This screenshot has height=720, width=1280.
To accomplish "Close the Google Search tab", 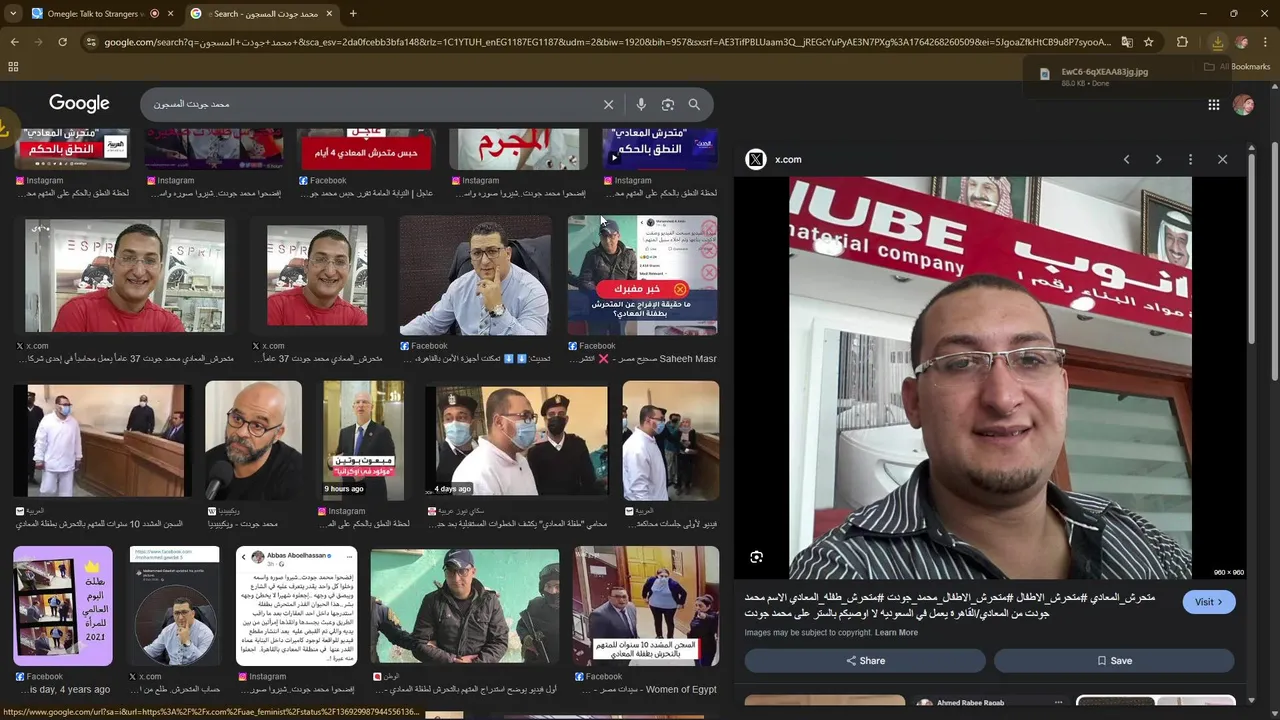I will coord(329,13).
